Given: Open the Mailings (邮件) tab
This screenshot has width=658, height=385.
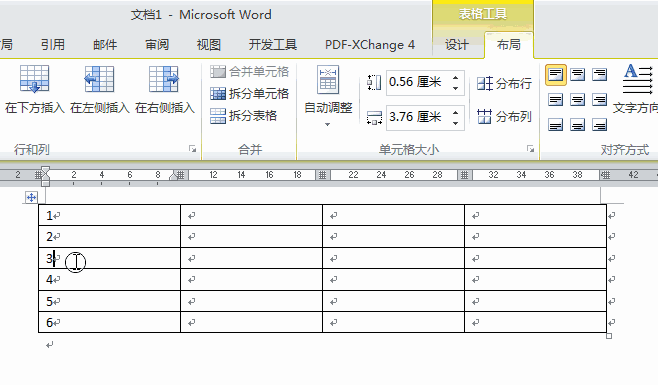Looking at the screenshot, I should click(105, 45).
